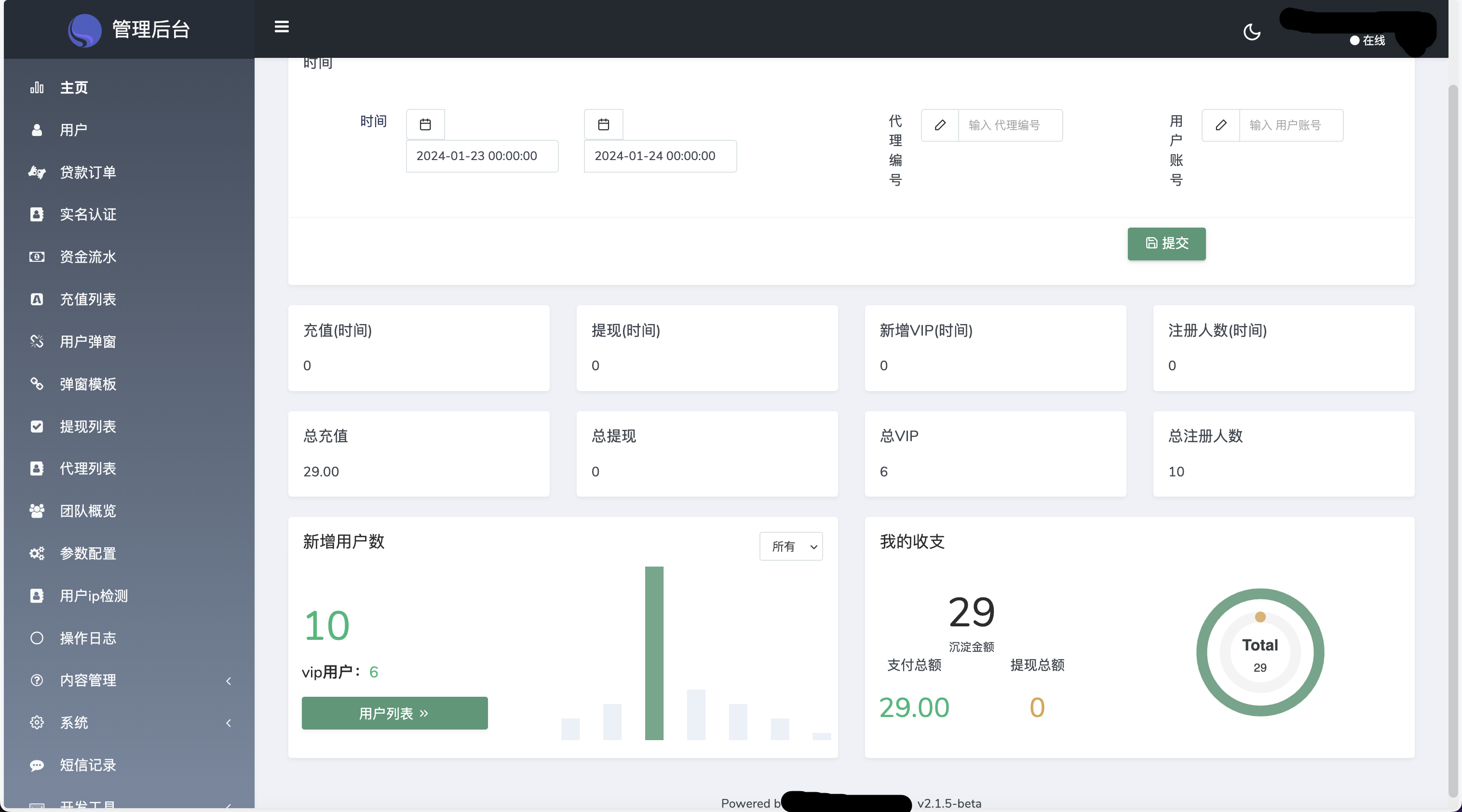This screenshot has height=812, width=1462.
Task: Open the 所有 filter dropdown
Action: [x=791, y=546]
